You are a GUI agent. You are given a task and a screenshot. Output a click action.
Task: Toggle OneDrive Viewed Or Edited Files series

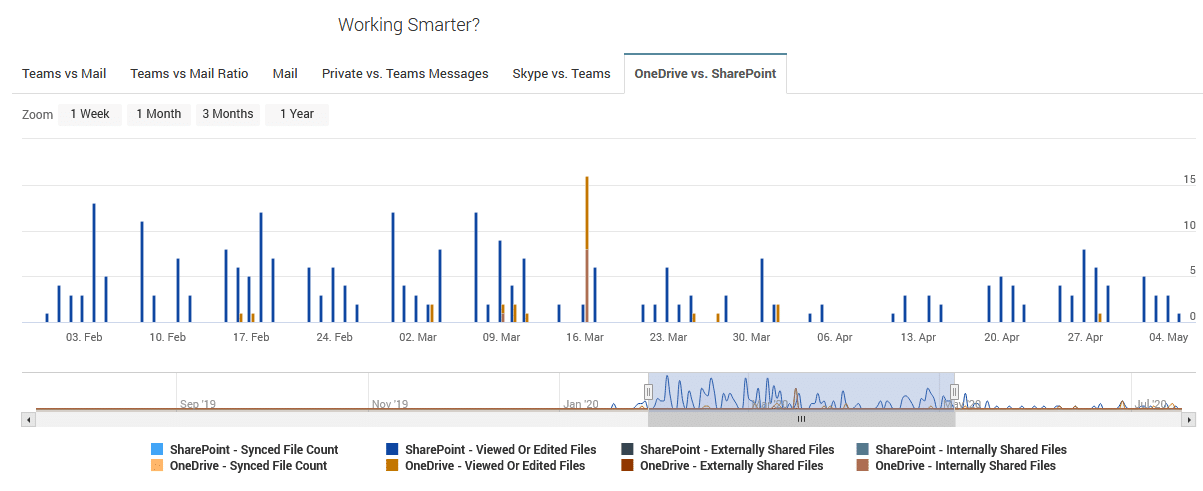495,466
